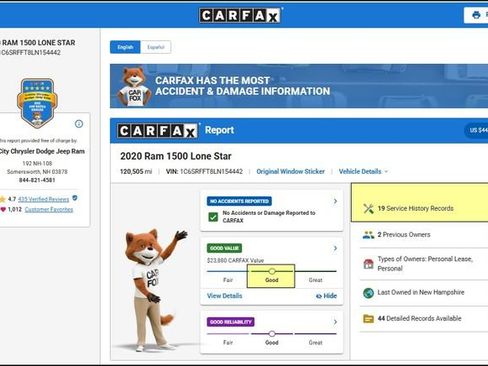Open 19 Service History Records
This screenshot has height=366, width=488.
[x=419, y=202]
